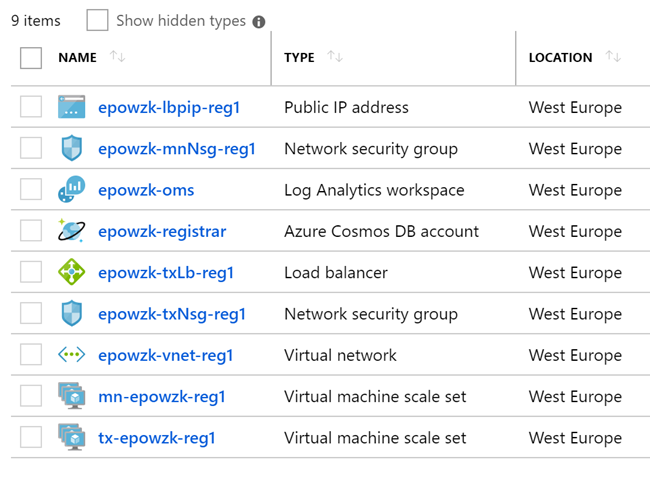Check the box for epowzk-oms row
Viewport: 650px width, 477px height.
[31, 189]
